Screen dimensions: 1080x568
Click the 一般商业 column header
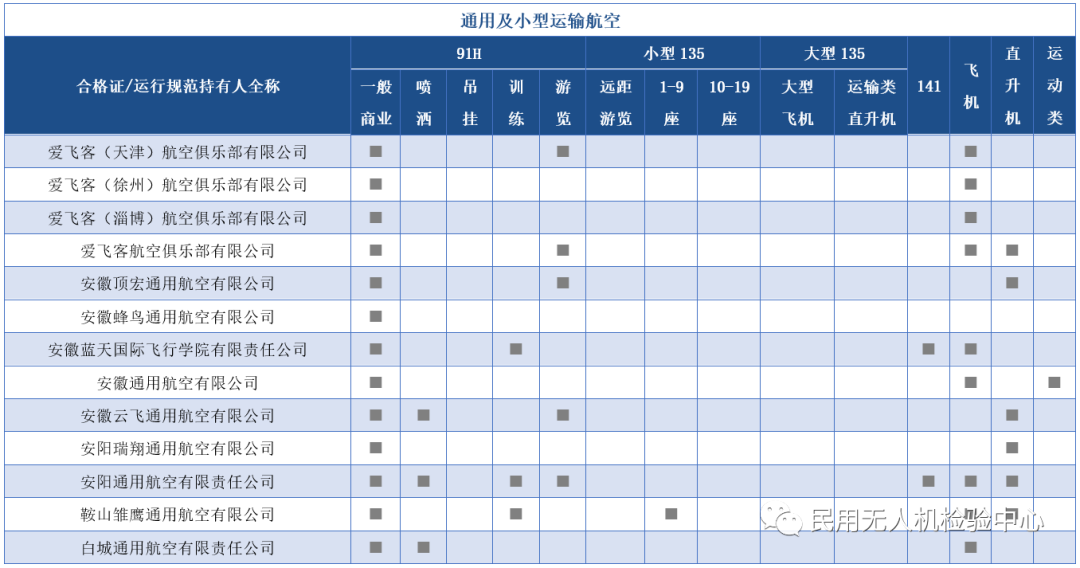coord(375,103)
